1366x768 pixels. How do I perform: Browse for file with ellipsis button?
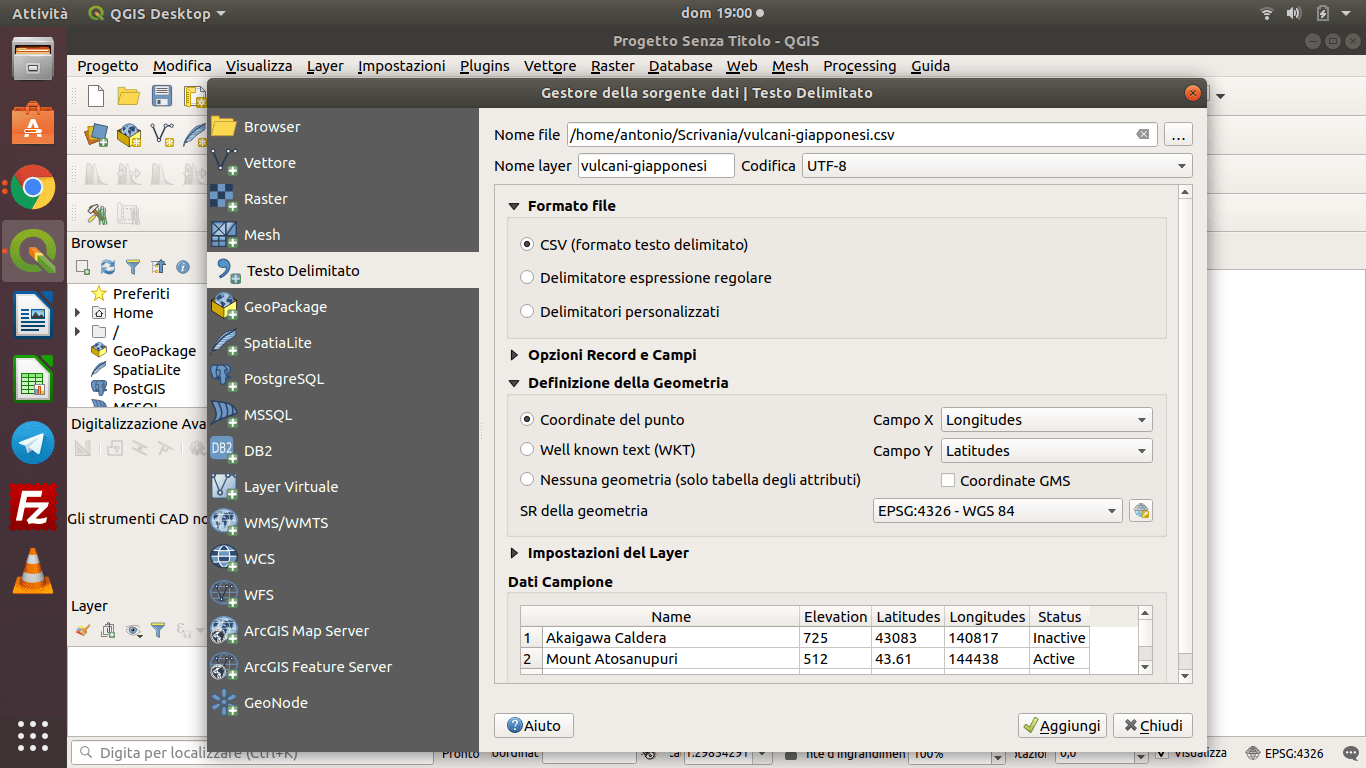pyautogui.click(x=1178, y=135)
